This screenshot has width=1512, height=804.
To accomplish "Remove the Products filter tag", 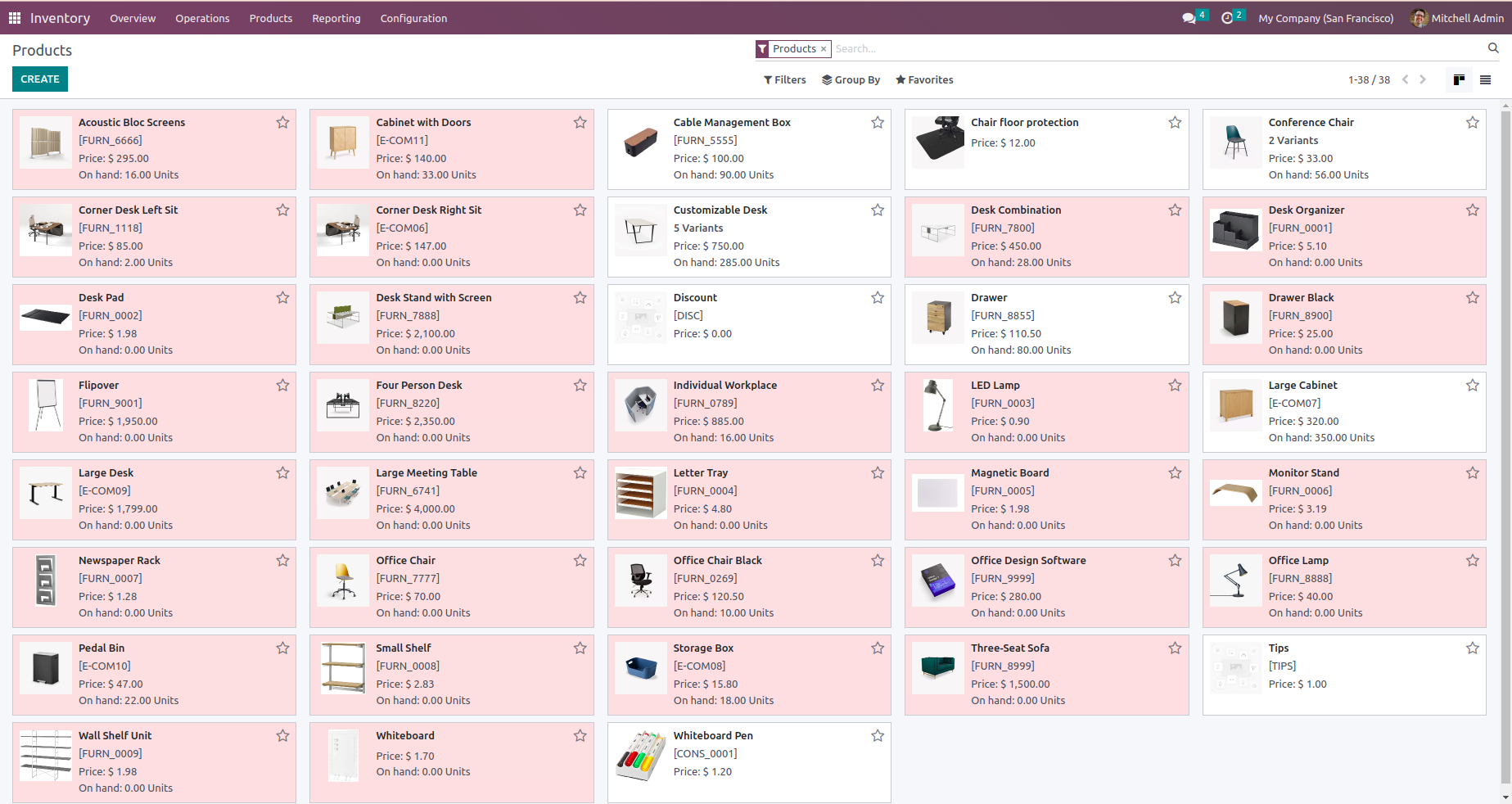I will coord(824,49).
